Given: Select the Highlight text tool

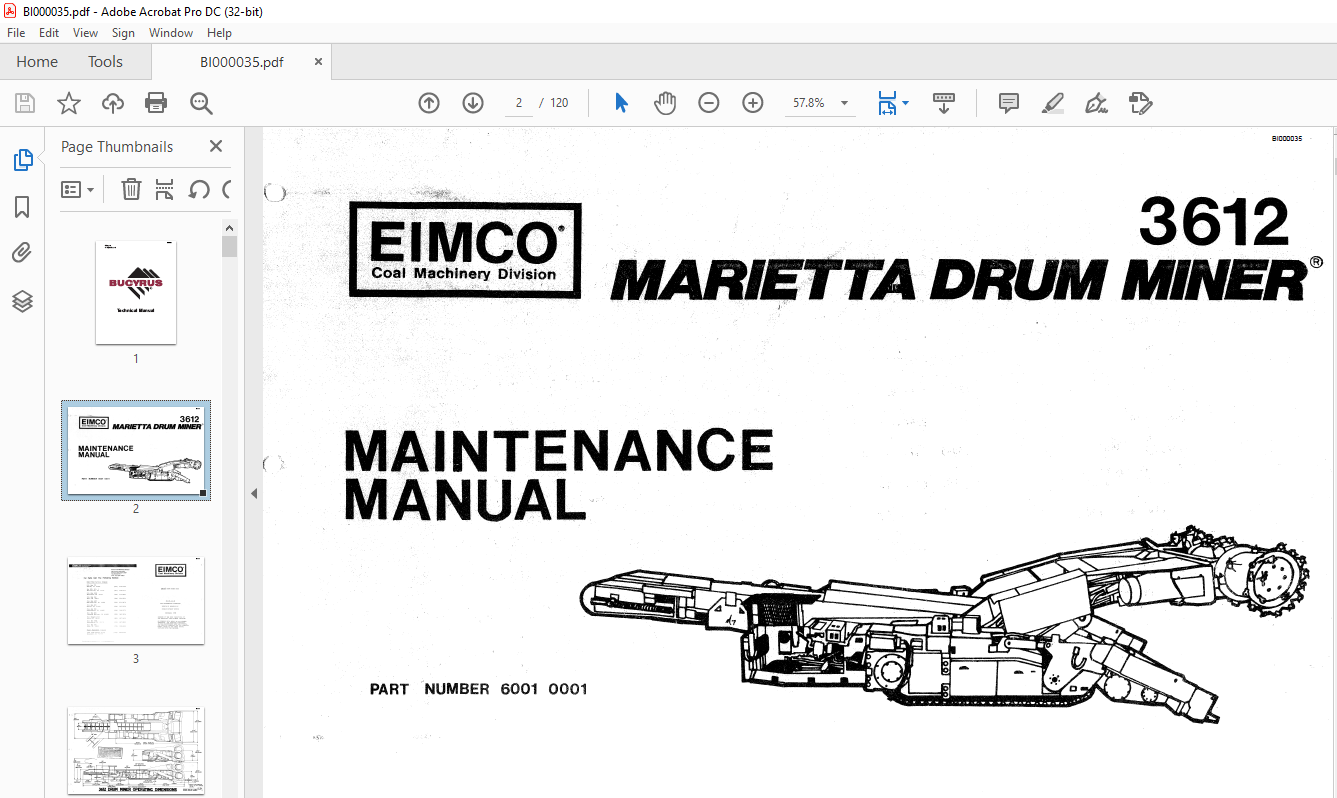Looking at the screenshot, I should [x=1053, y=103].
